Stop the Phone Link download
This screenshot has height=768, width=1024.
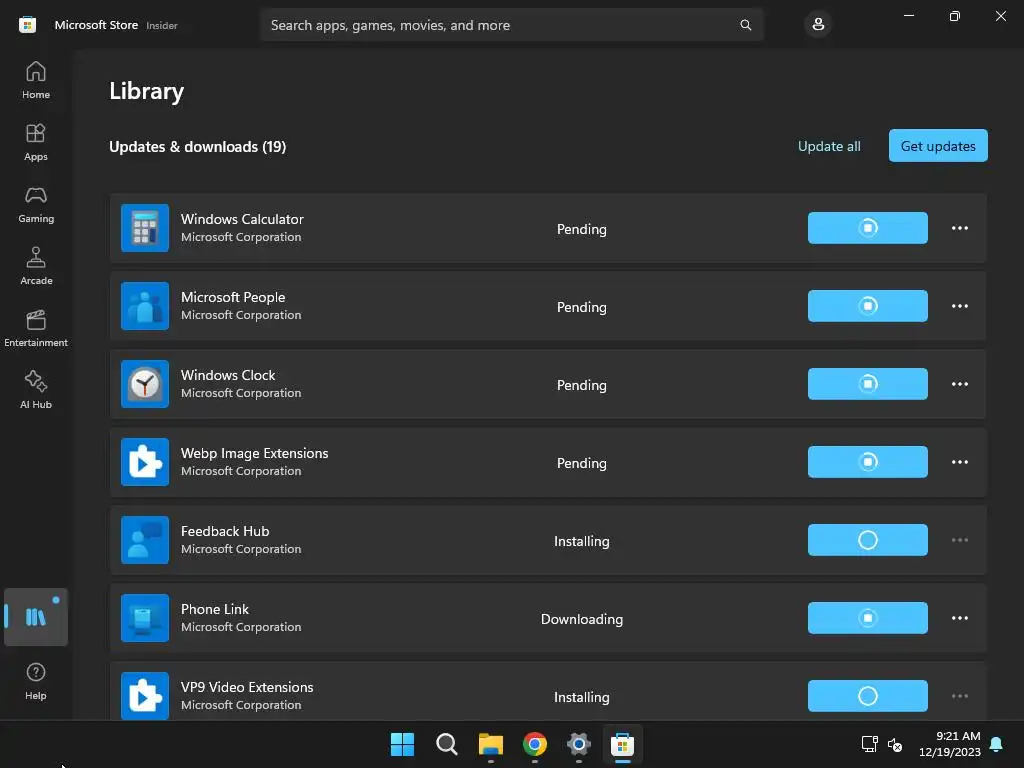pyautogui.click(x=867, y=618)
